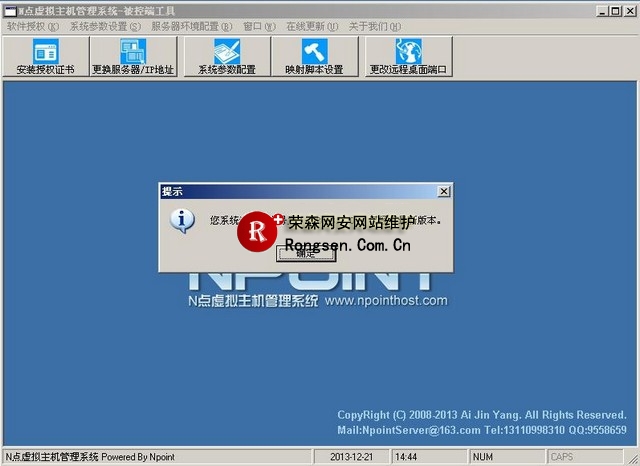Open 系统参数配置 from the toolbar
The image size is (640, 466).
tap(226, 52)
